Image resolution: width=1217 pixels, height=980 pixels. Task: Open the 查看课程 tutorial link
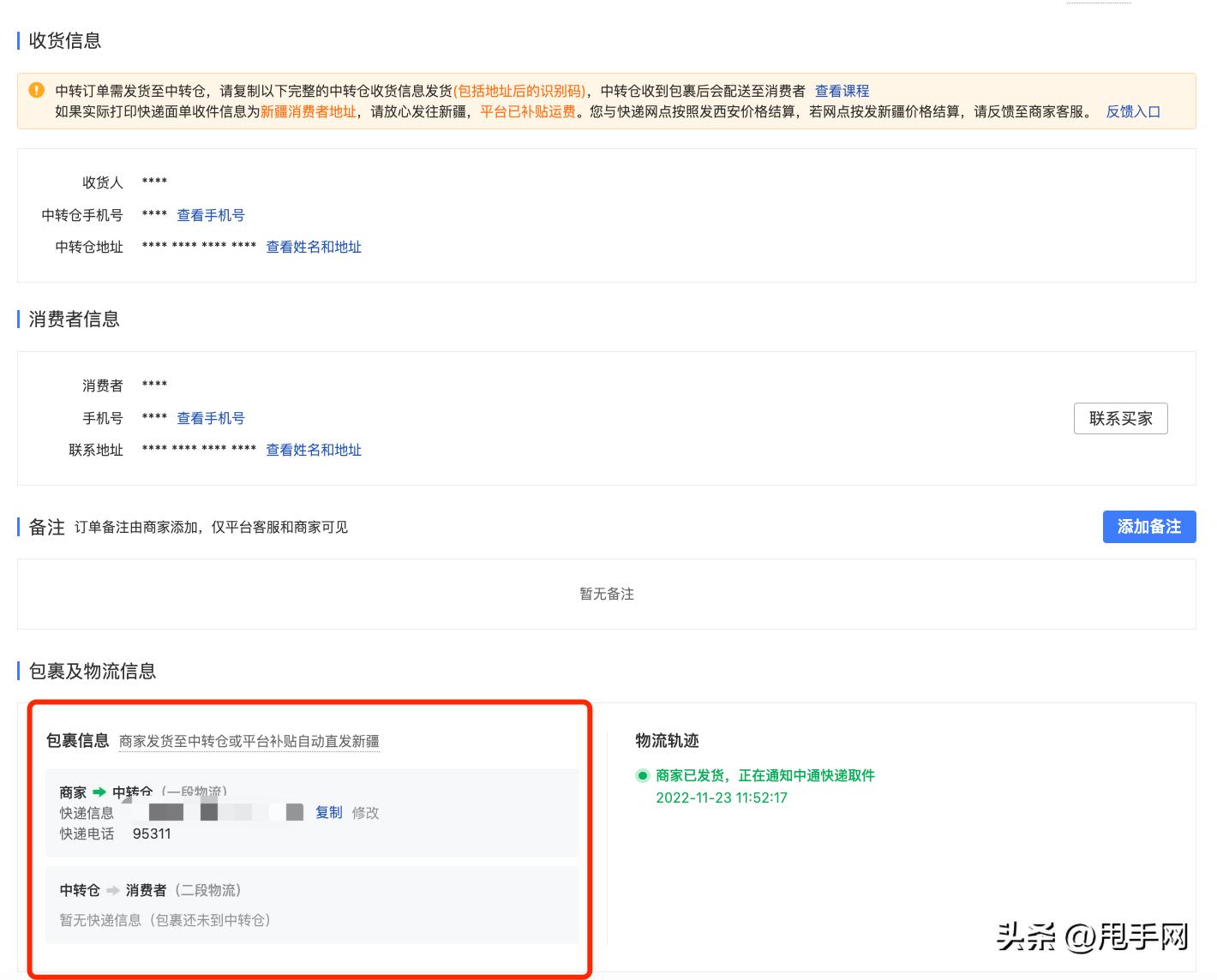coord(843,89)
